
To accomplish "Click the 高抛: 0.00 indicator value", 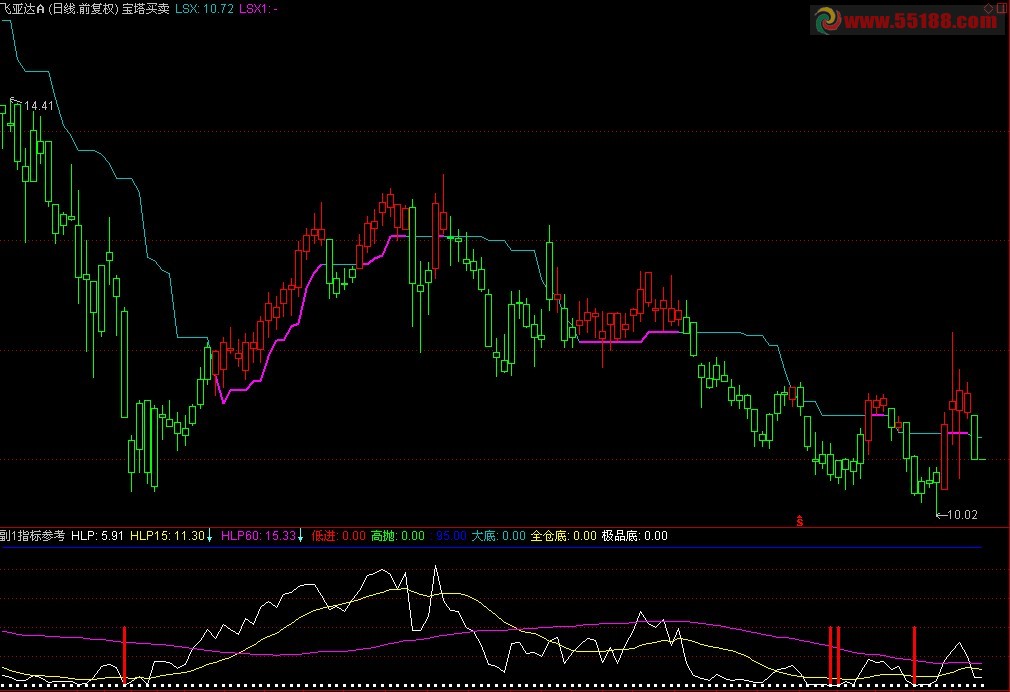I will [x=398, y=536].
